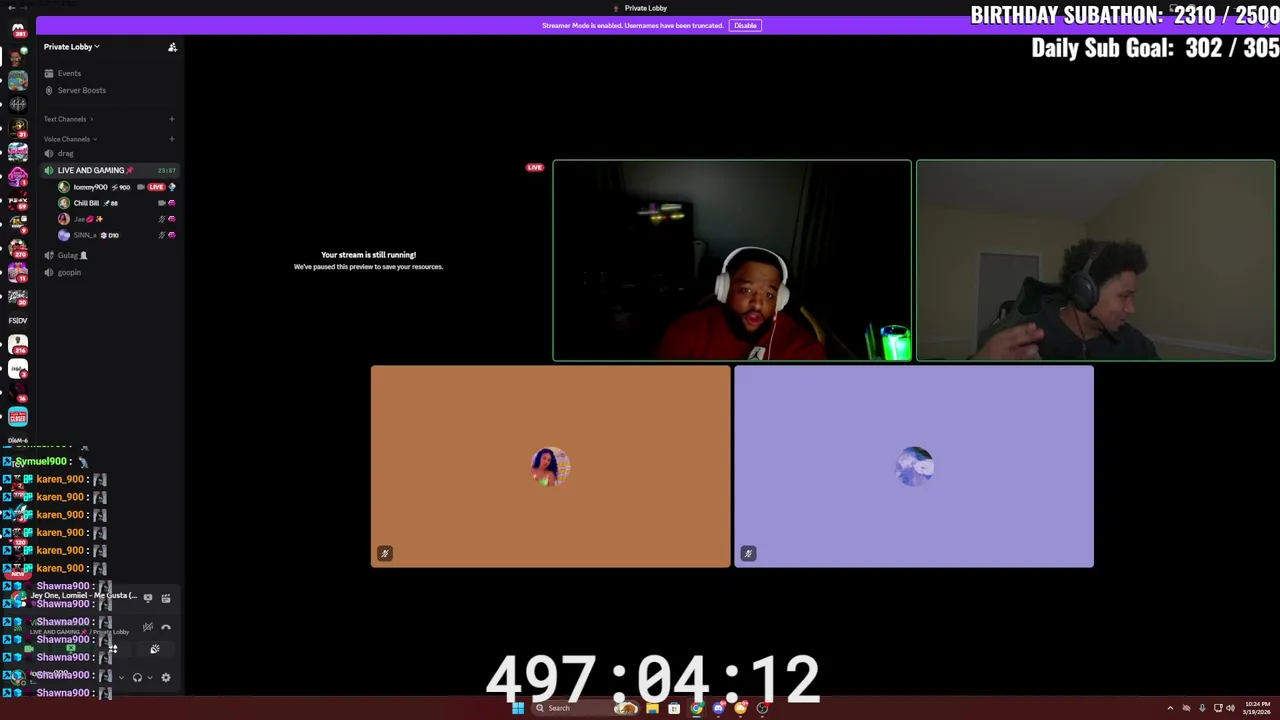Select the red-shirt webcam video tile
Viewport: 1280px width, 720px height.
pos(732,260)
